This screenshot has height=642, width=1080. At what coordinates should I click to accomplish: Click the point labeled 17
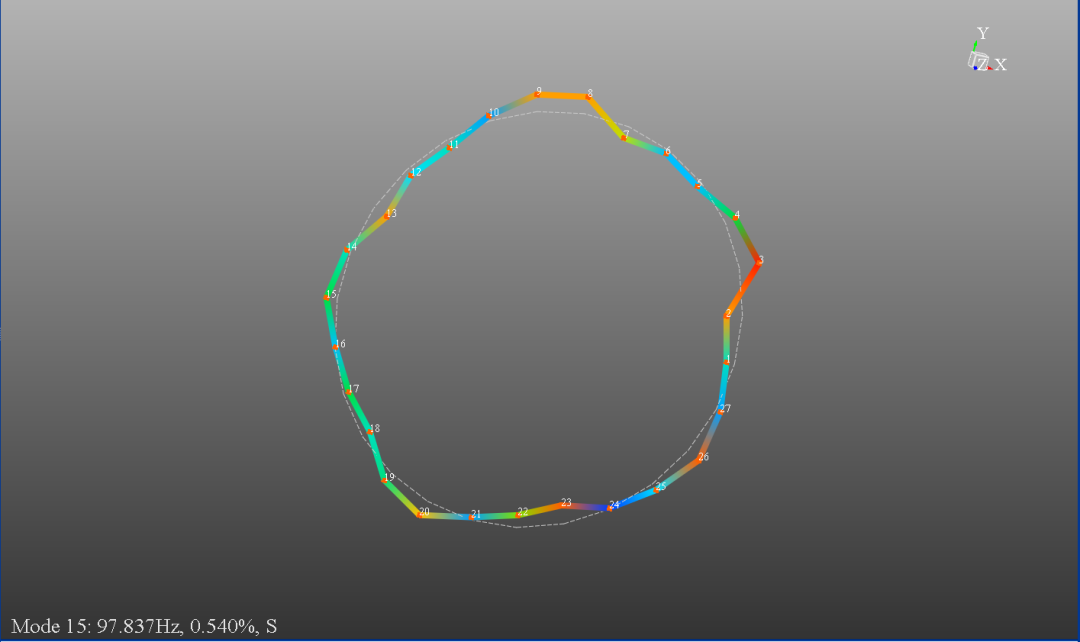[350, 391]
